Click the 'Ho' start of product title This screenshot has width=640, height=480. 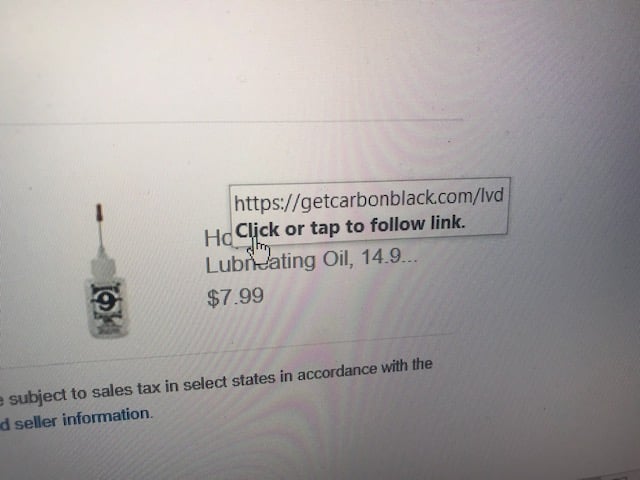point(217,238)
